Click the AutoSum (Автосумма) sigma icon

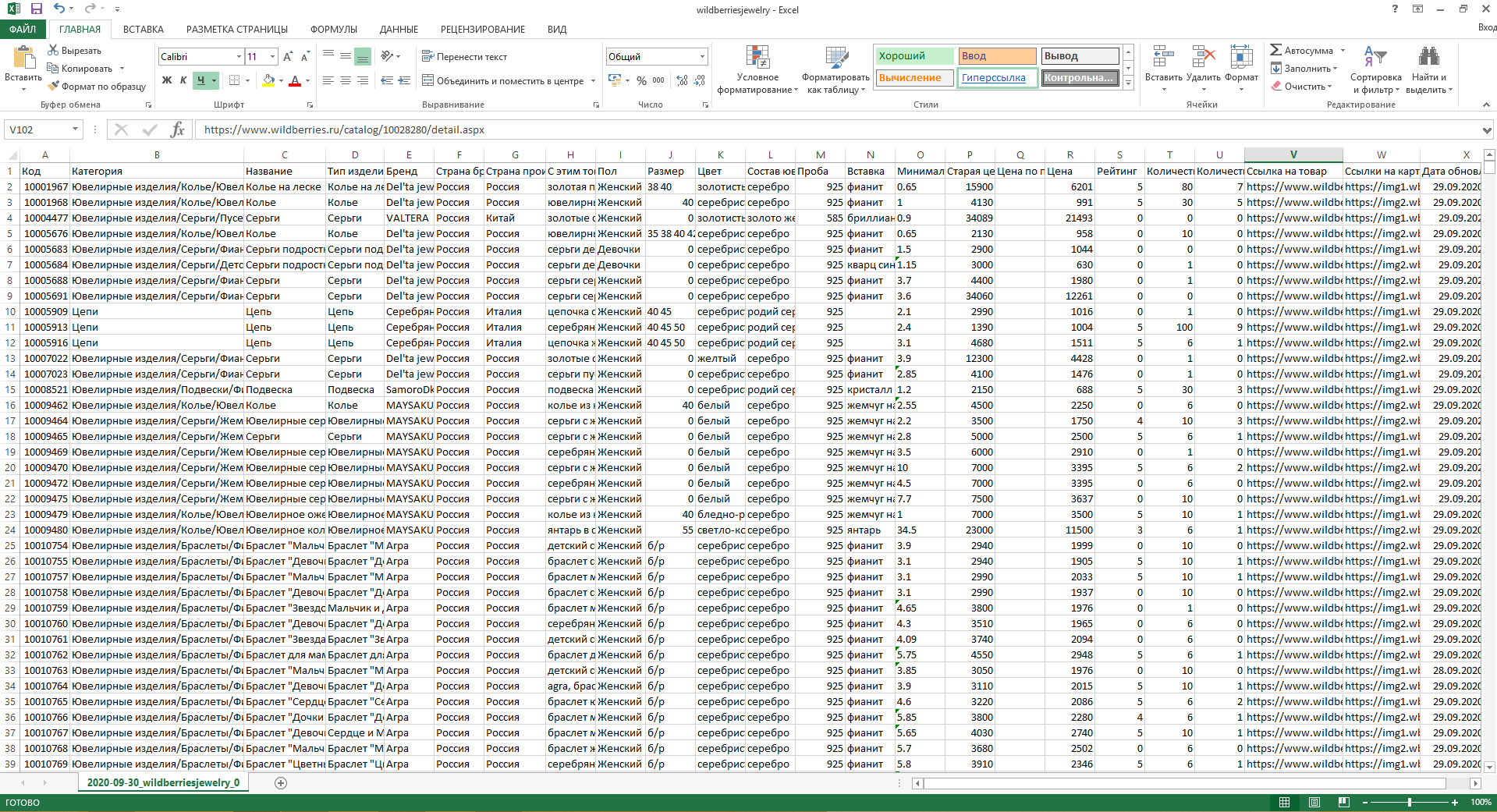coord(1276,50)
